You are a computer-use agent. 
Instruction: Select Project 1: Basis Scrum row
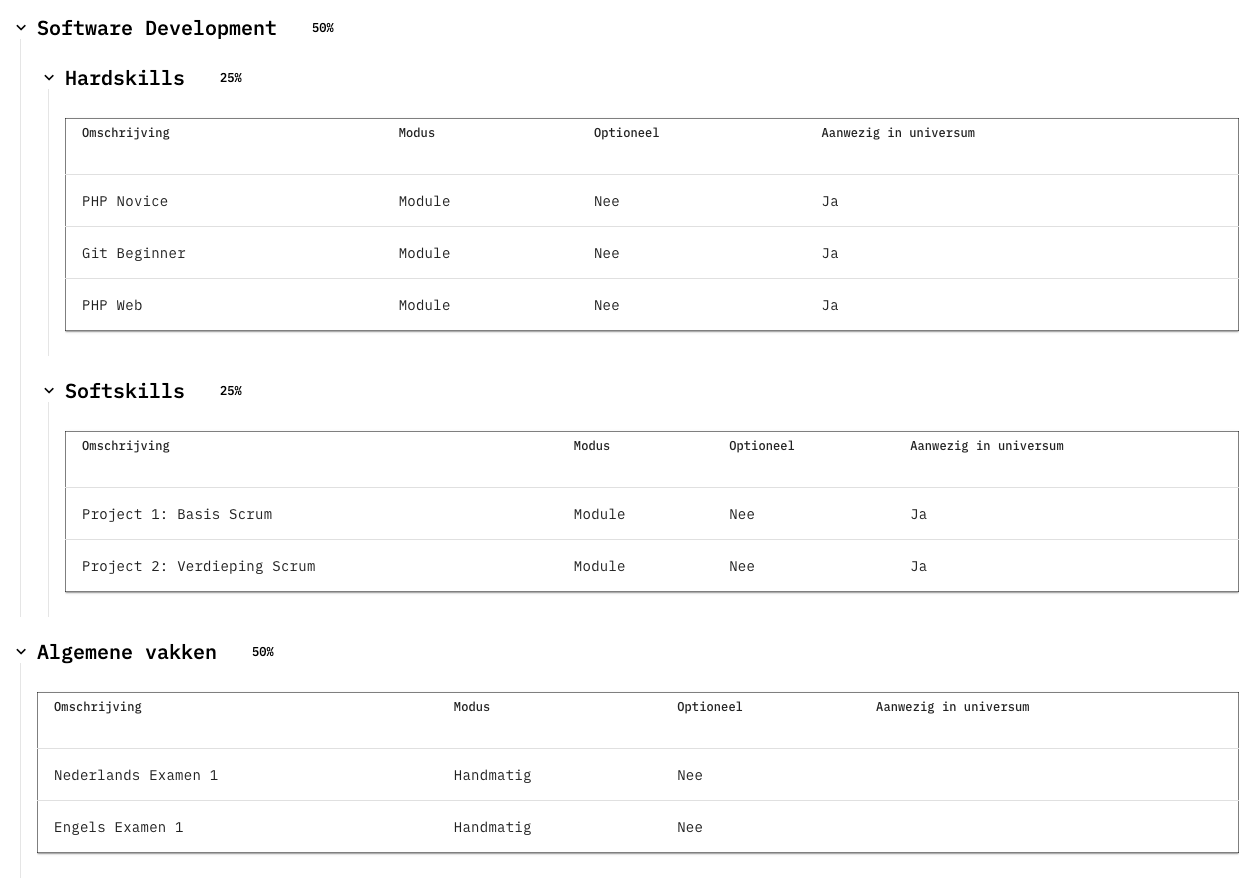[x=652, y=514]
